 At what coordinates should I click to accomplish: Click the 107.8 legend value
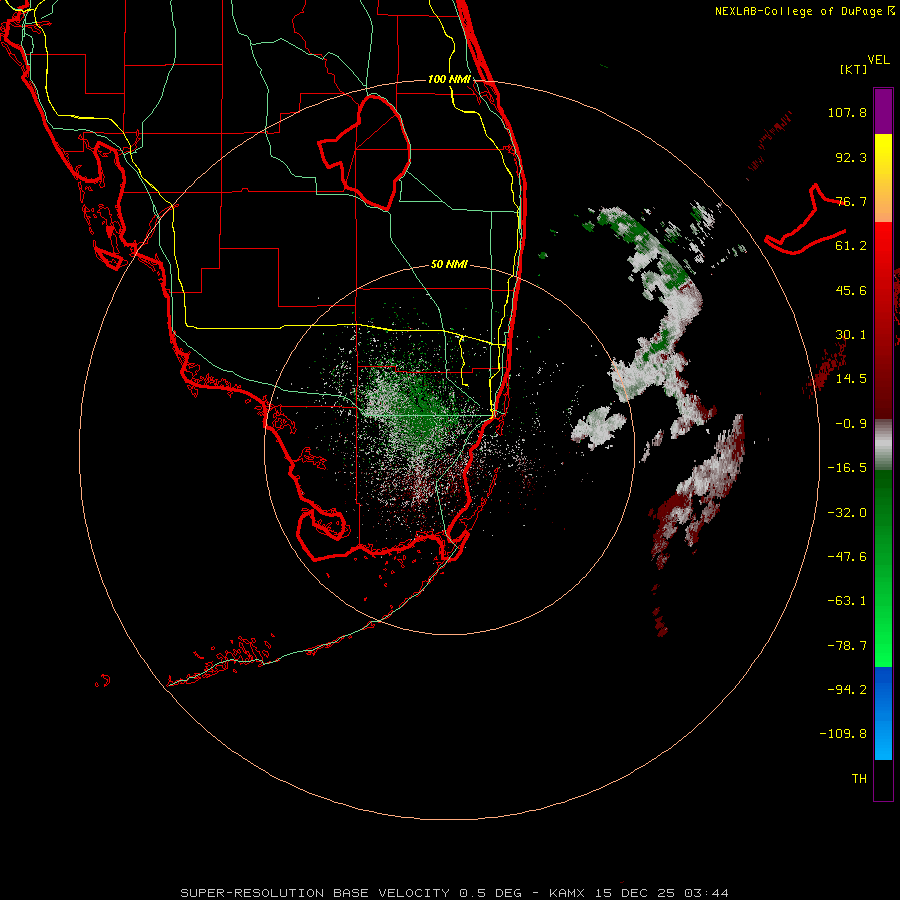point(847,112)
